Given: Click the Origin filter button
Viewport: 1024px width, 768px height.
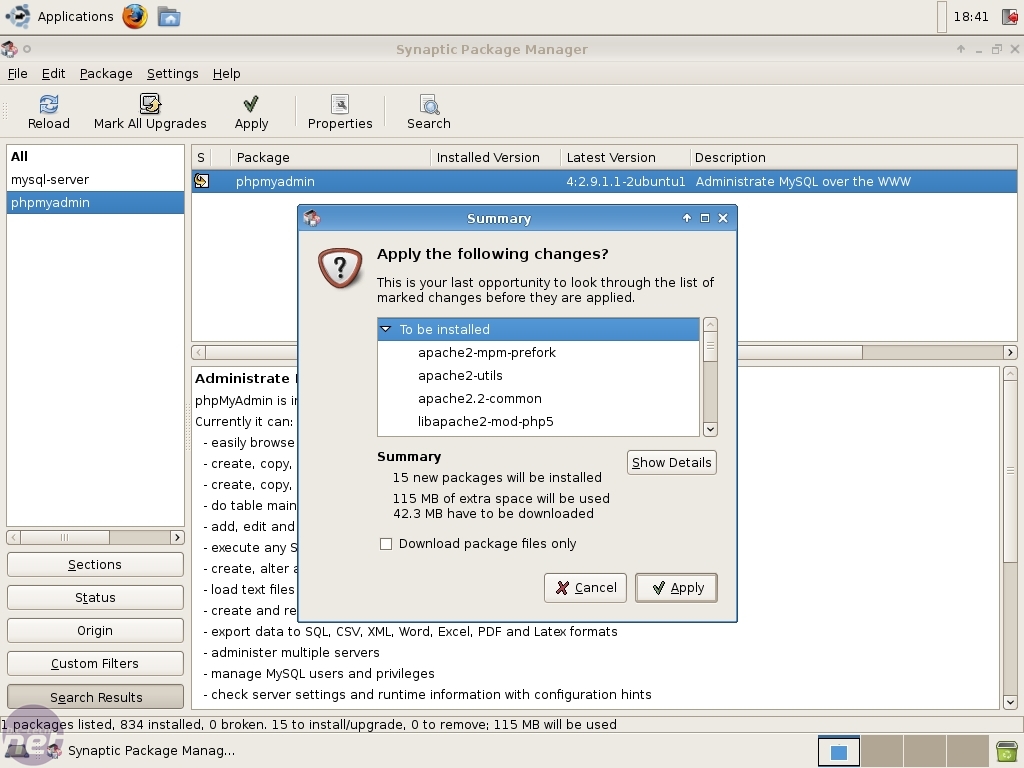Looking at the screenshot, I should pyautogui.click(x=95, y=631).
